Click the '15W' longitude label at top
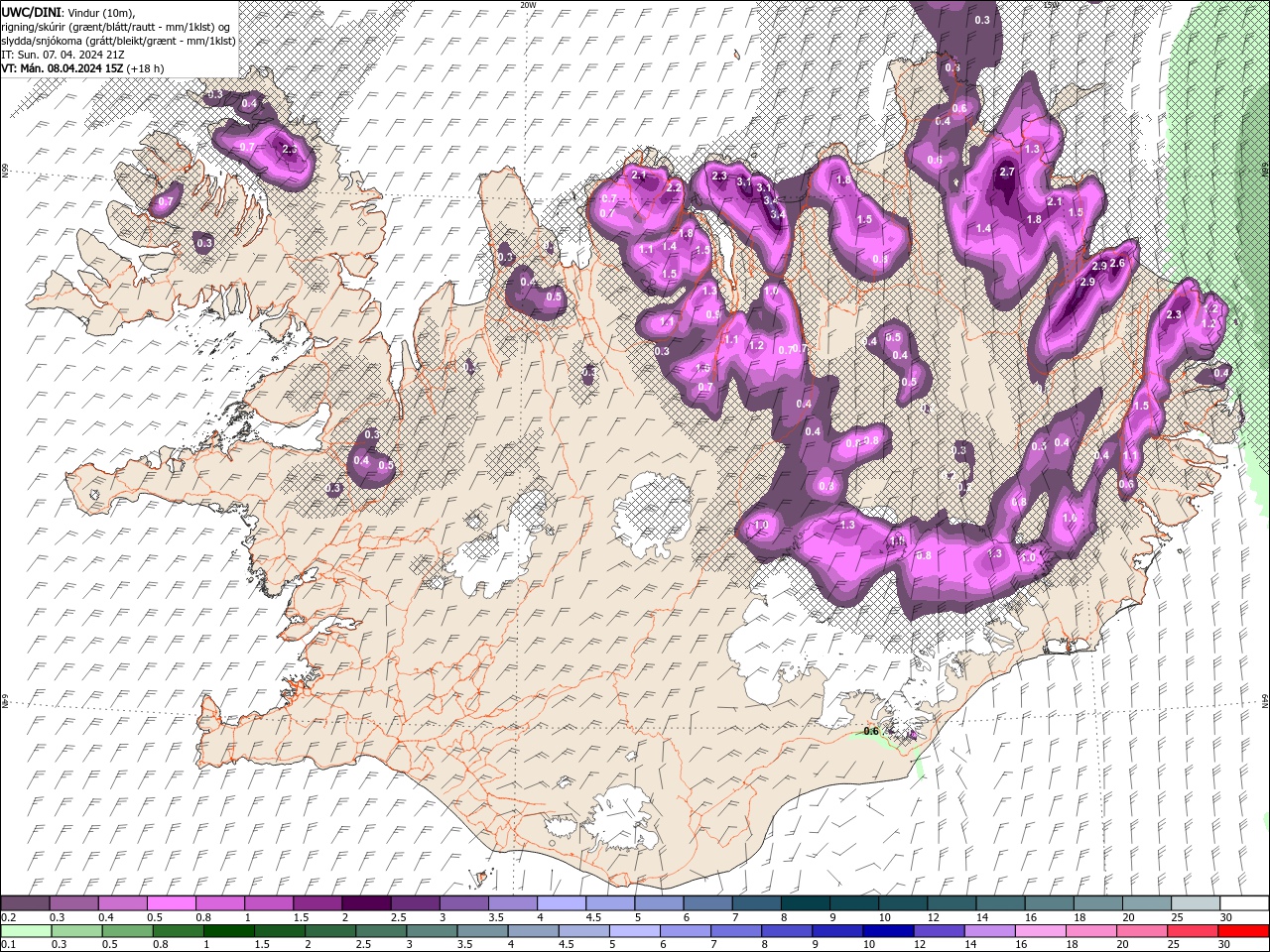1270x952 pixels. pos(1051,5)
